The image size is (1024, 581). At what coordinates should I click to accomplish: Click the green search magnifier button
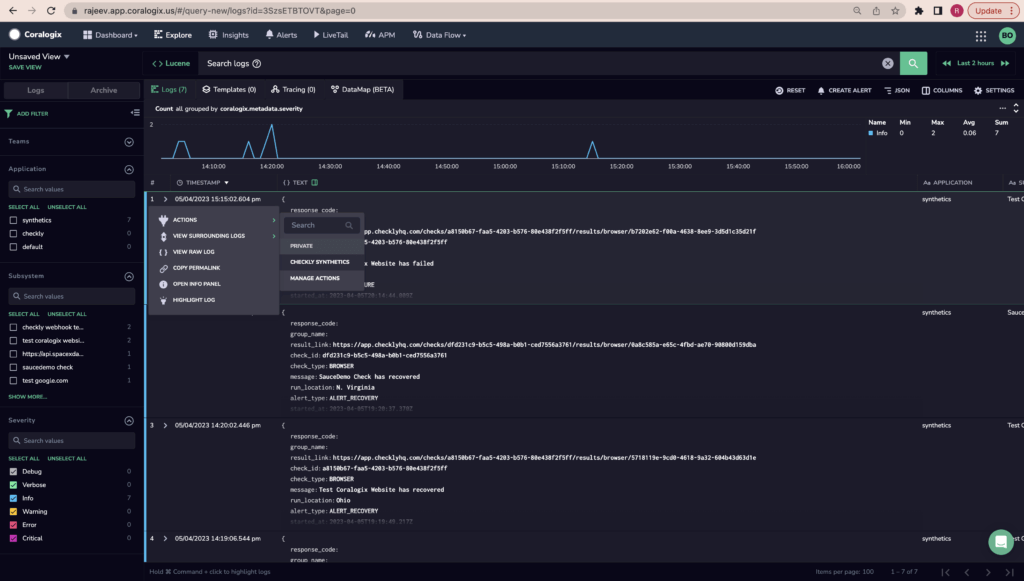pyautogui.click(x=913, y=63)
